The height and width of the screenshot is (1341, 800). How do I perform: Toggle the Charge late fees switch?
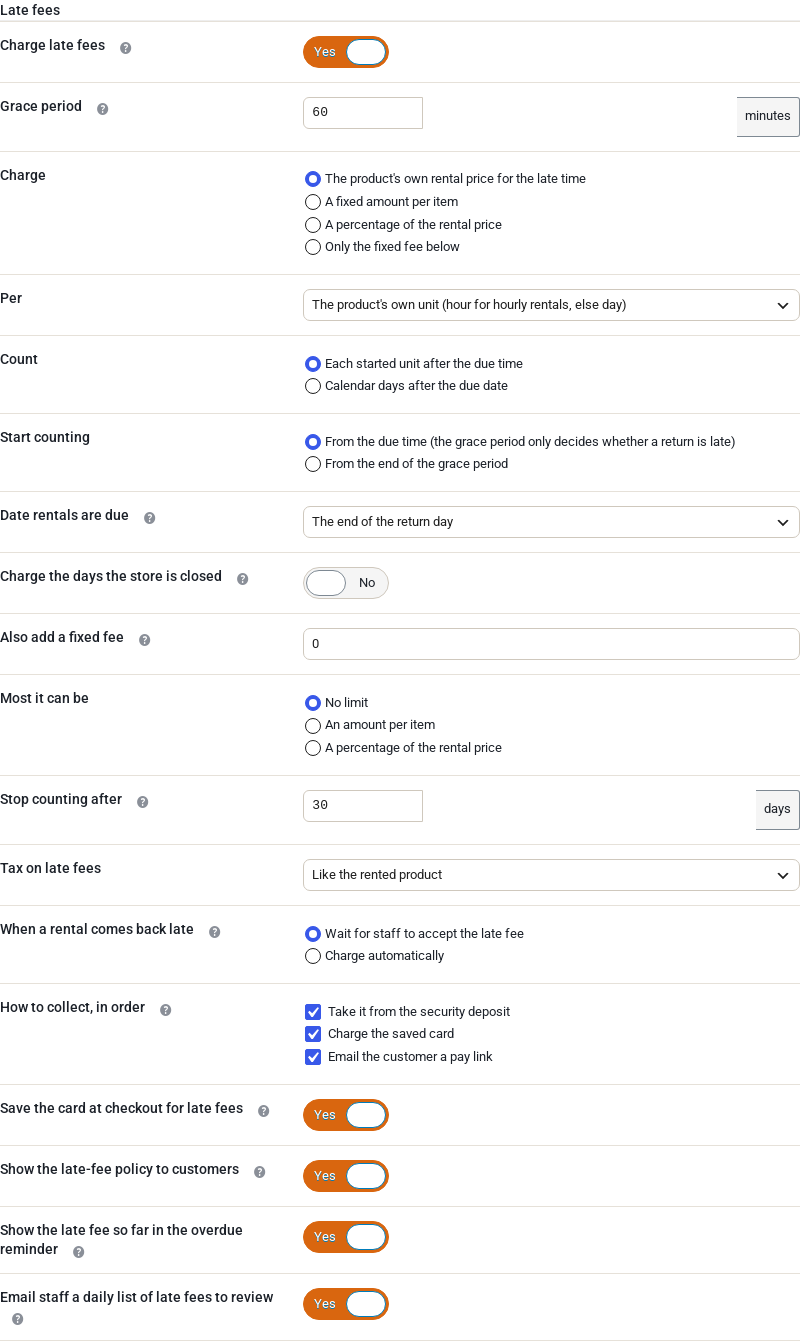(346, 52)
